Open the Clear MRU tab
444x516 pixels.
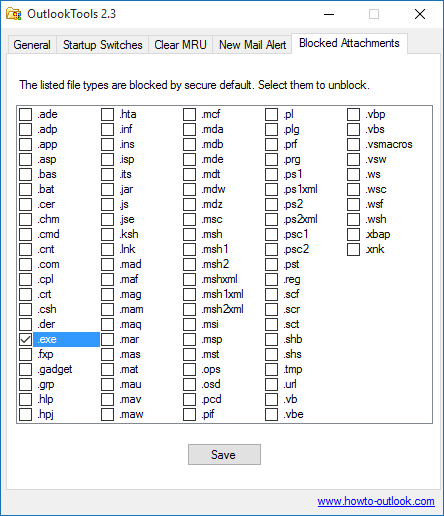(180, 45)
